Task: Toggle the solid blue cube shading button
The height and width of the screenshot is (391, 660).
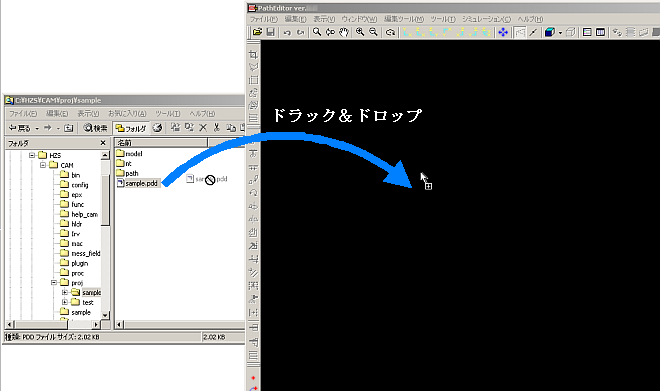Action: 549,32
